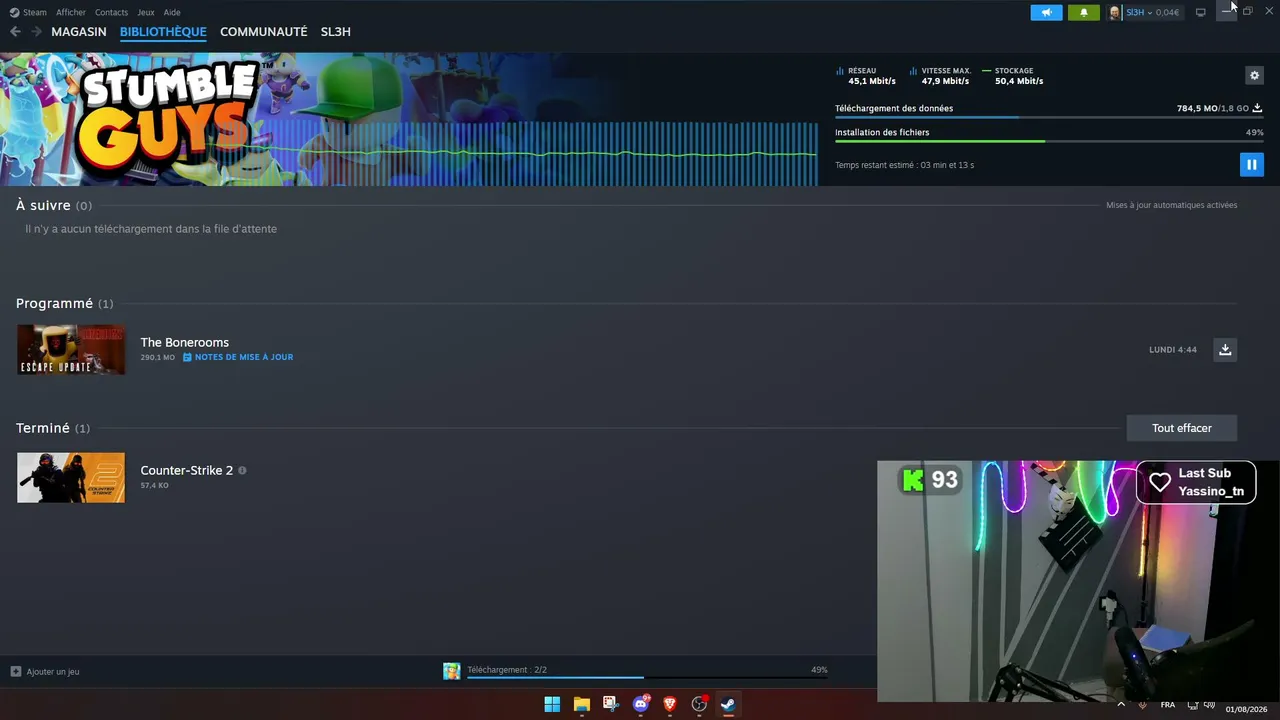Launch Snipping Tool from taskbar
The width and height of the screenshot is (1280, 720).
611,704
